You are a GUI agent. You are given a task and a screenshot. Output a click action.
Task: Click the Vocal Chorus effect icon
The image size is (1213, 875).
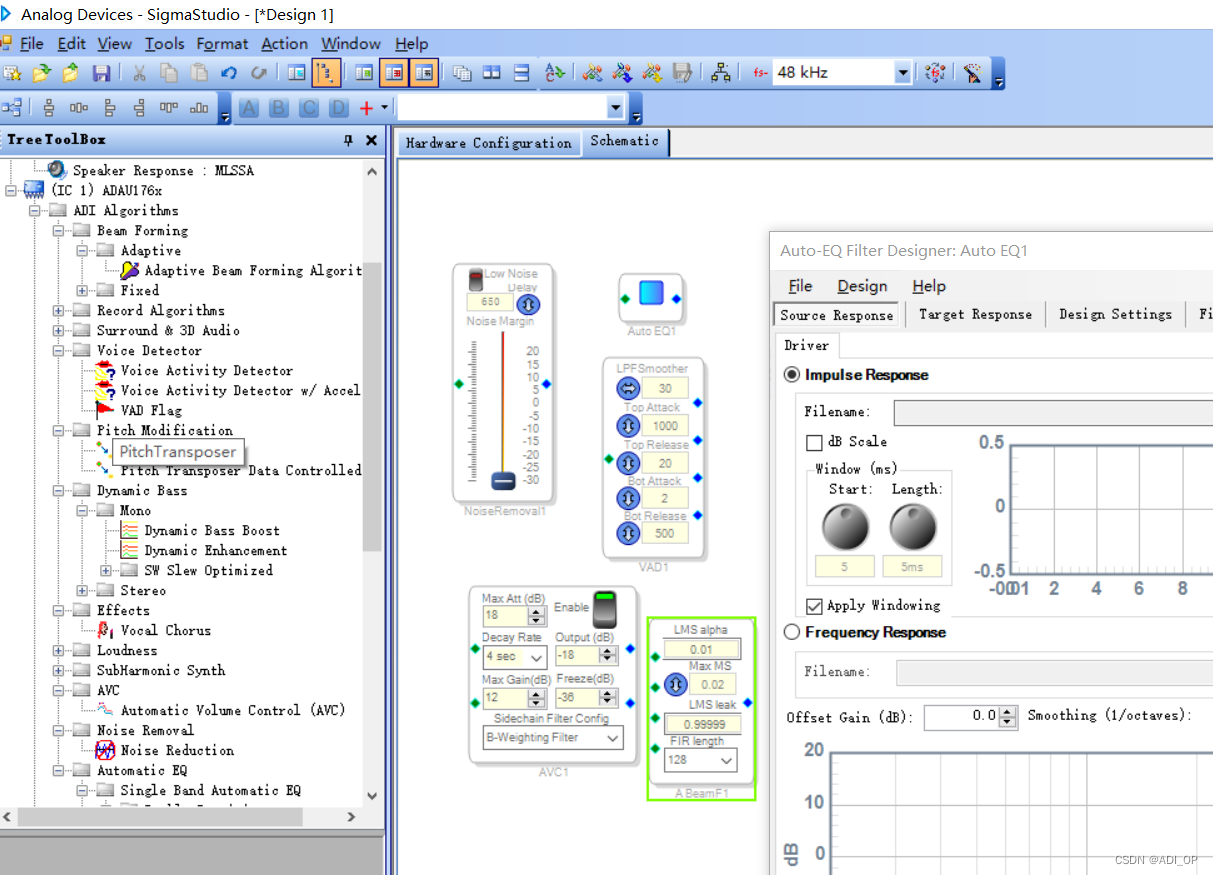[105, 630]
